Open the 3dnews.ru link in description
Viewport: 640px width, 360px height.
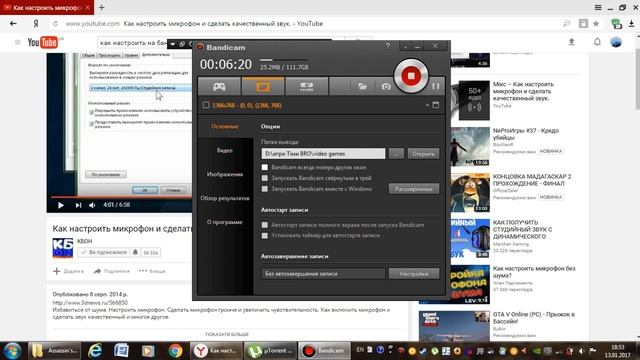tap(90, 303)
